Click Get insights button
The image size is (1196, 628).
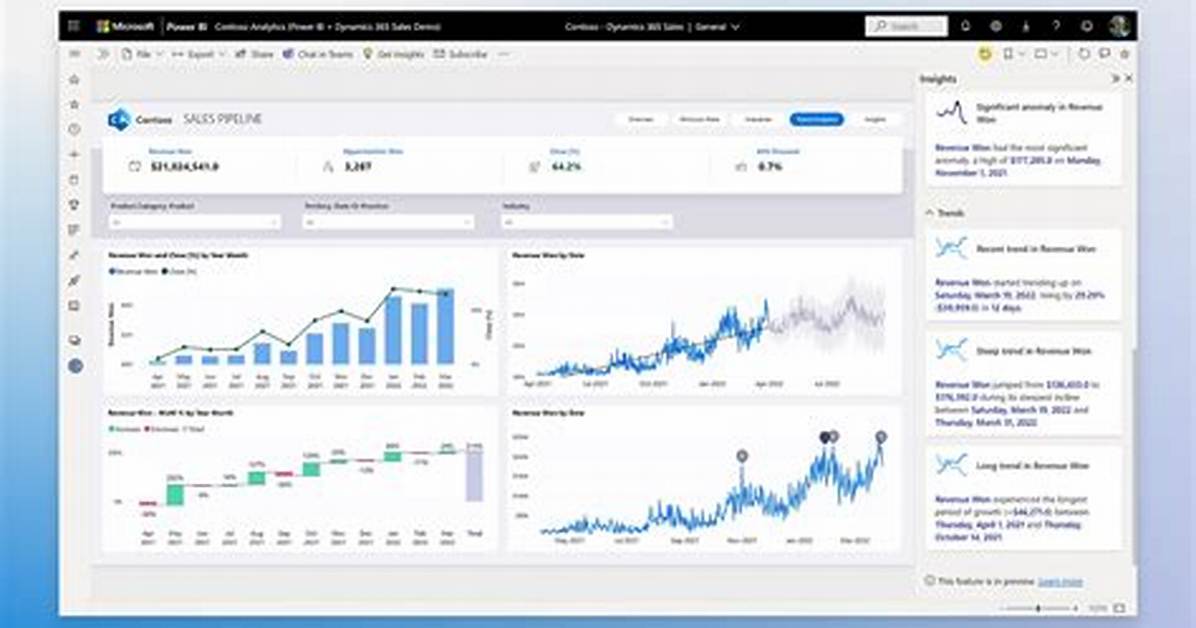click(393, 54)
